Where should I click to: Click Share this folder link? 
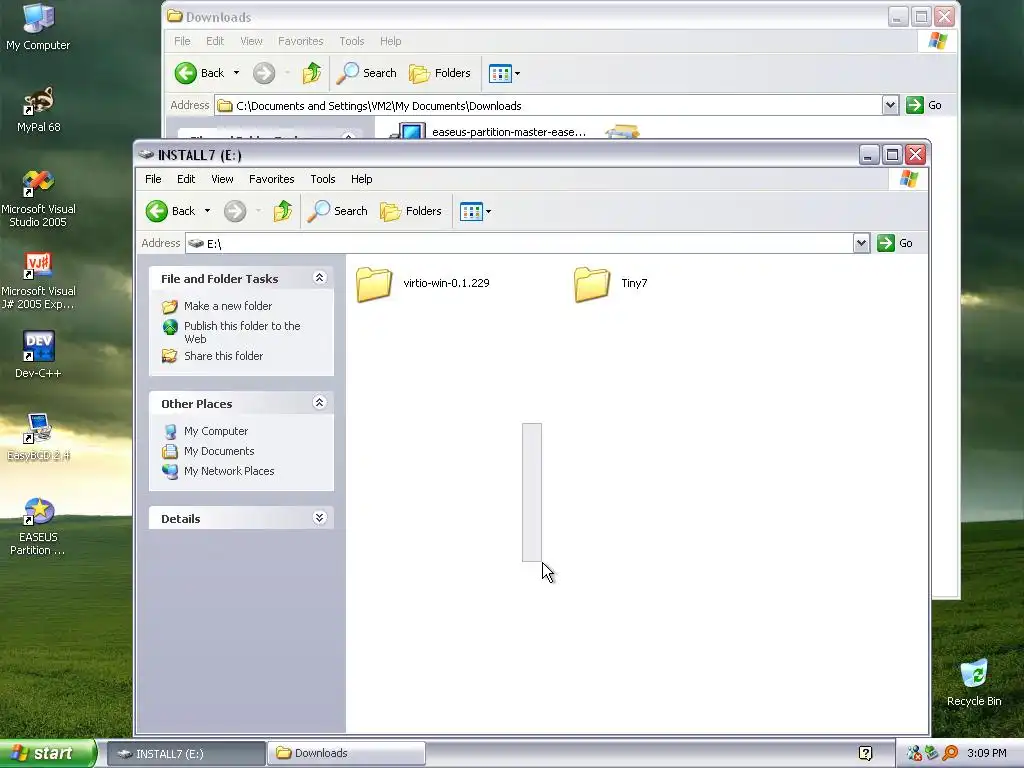[223, 356]
